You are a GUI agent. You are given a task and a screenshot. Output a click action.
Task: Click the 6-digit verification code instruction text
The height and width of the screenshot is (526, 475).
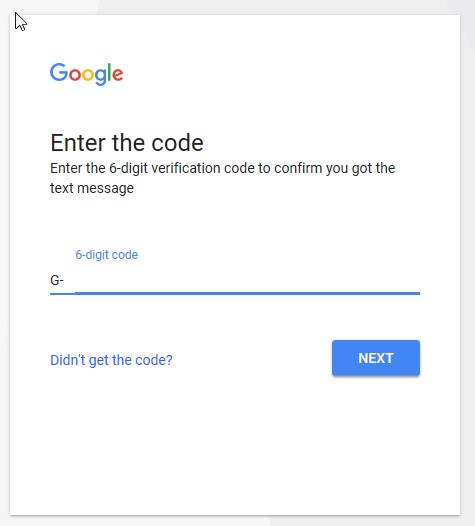pos(223,178)
